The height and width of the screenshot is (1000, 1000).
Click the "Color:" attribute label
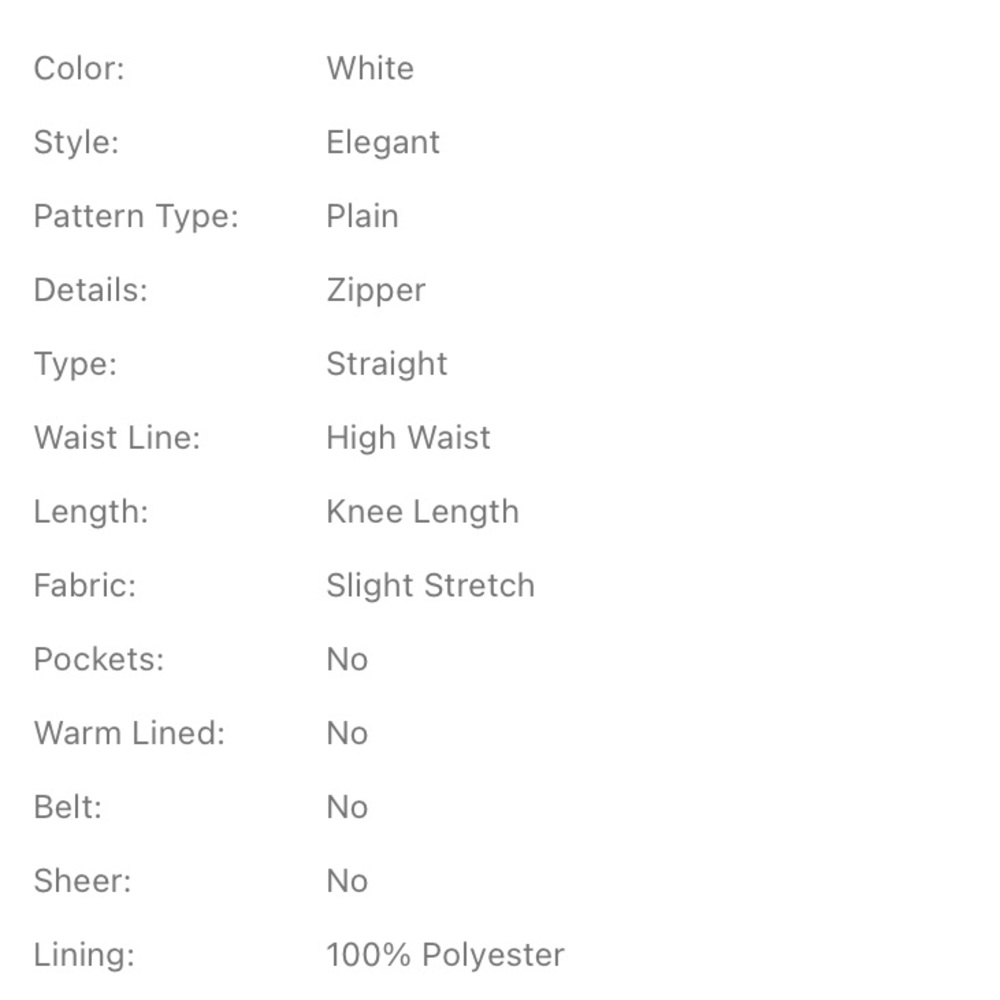click(x=79, y=69)
